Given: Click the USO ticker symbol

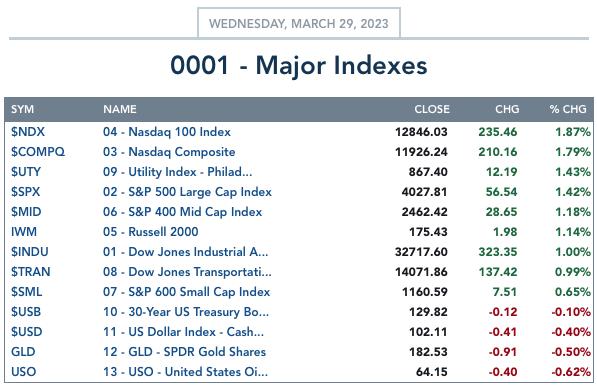Looking at the screenshot, I should point(23,371).
